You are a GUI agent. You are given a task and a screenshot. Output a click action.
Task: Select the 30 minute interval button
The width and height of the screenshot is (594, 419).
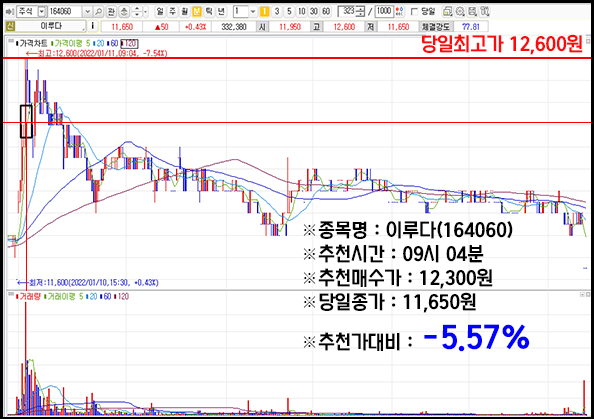click(314, 11)
